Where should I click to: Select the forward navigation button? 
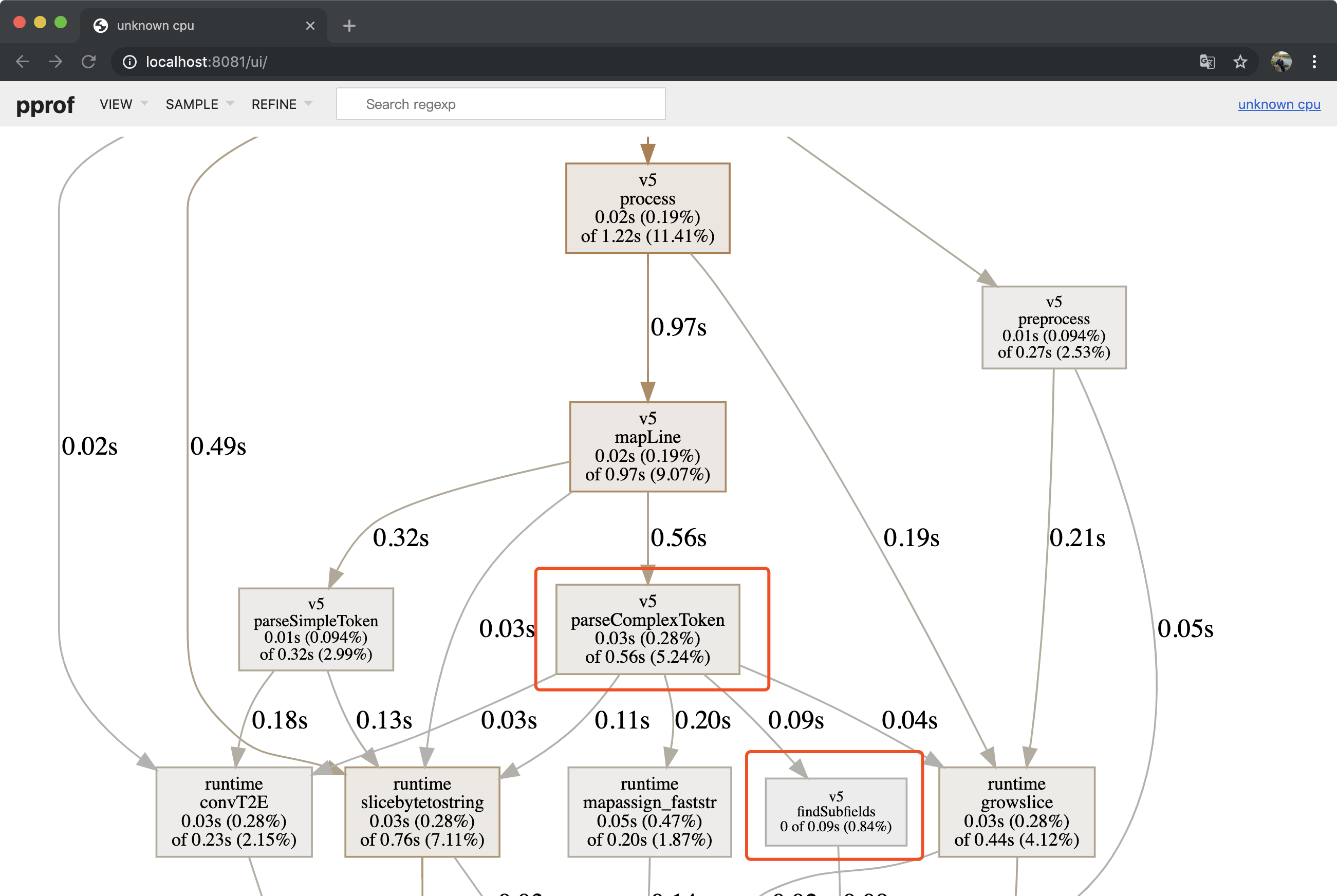click(x=55, y=61)
